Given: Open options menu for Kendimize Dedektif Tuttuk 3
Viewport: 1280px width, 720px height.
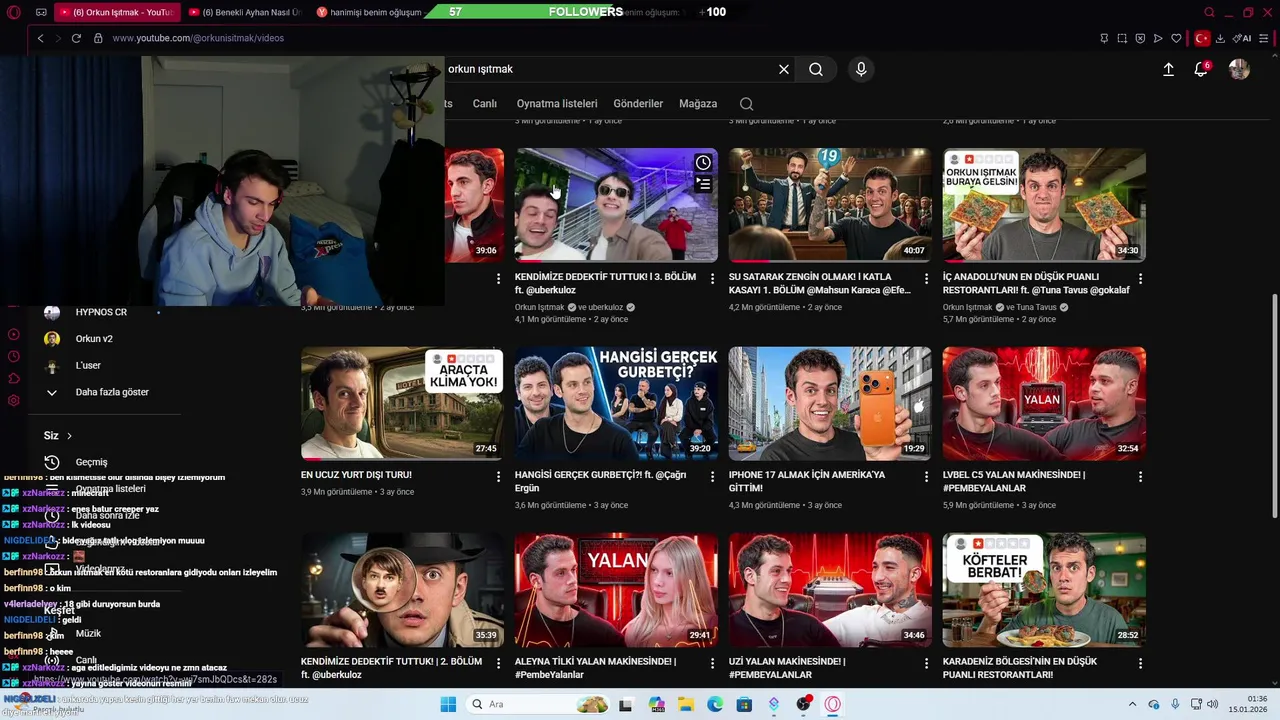Looking at the screenshot, I should (712, 279).
